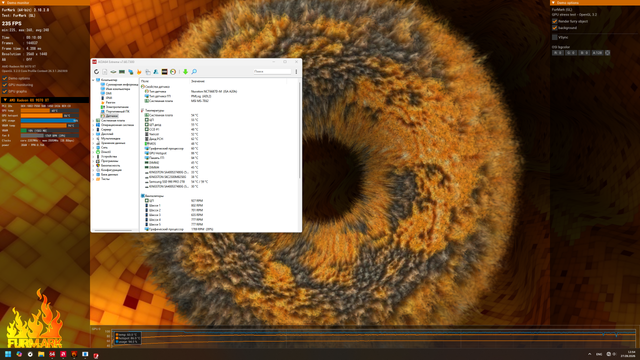Select Конфигурация in the tree
The image size is (640, 360).
(x=109, y=170)
